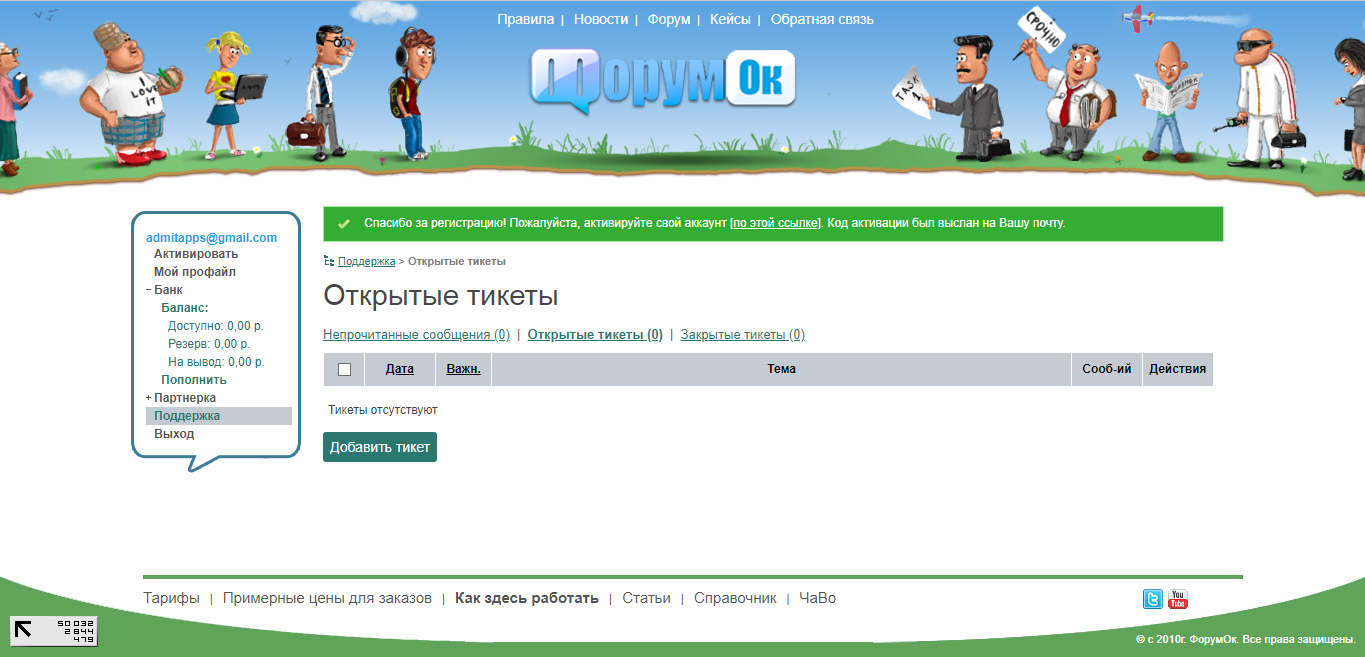1365x657 pixels.
Task: Click Выход in the sidebar menu
Action: (173, 433)
